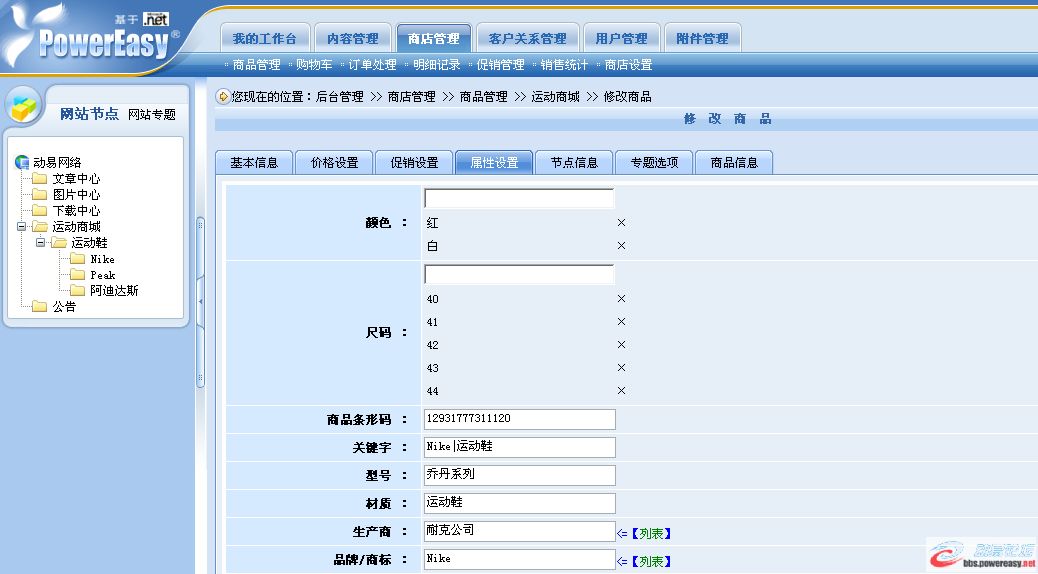Remove the 白 color entry

pyautogui.click(x=621, y=246)
